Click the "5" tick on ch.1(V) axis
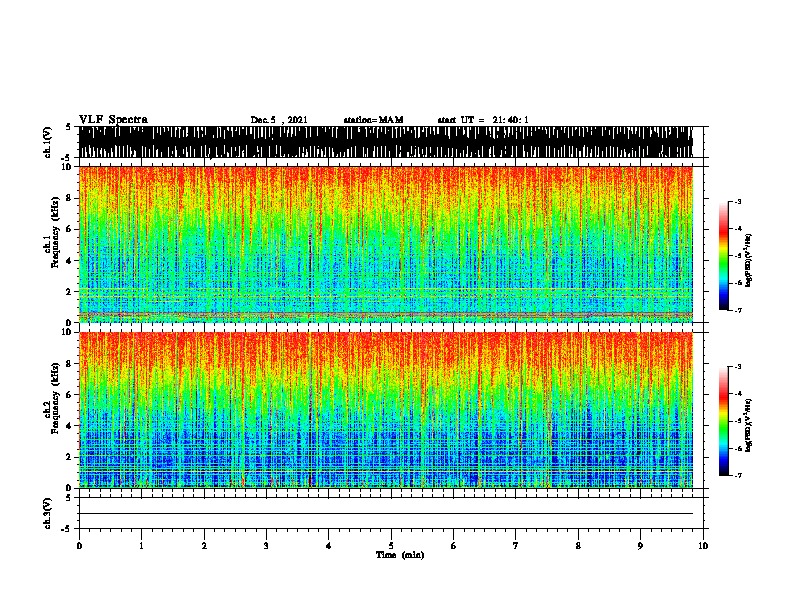Image resolution: width=792 pixels, height=612 pixels. click(x=68, y=127)
